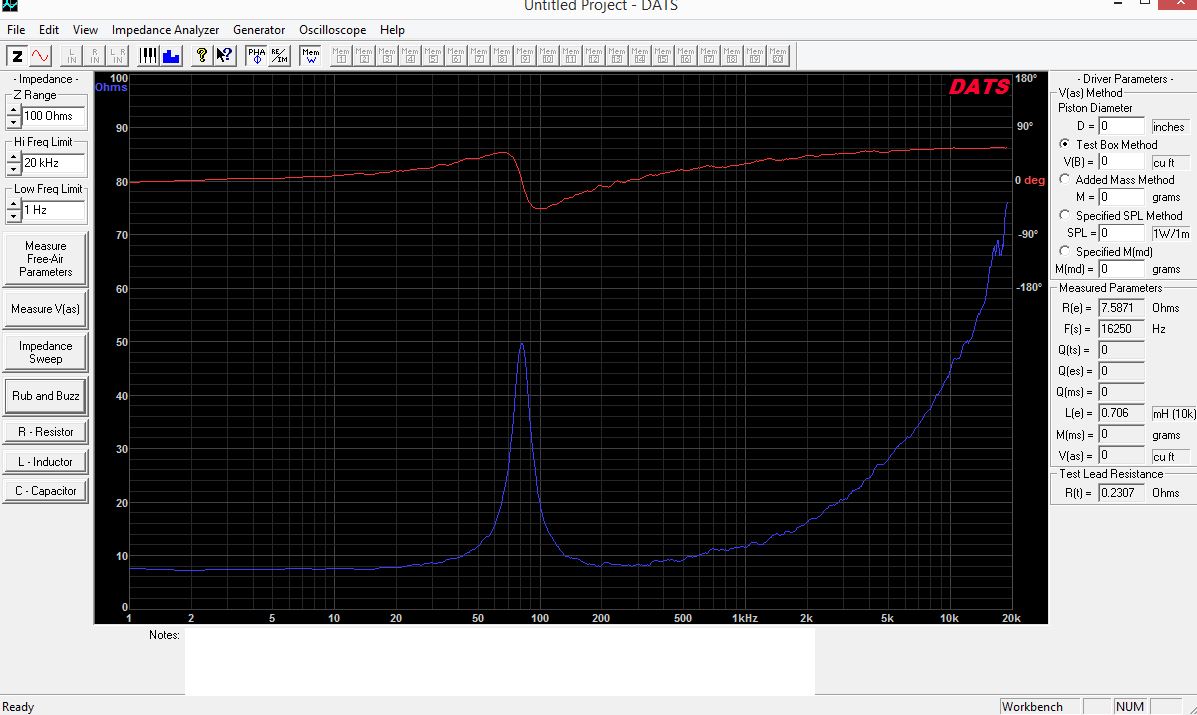Select the Specified SPL Method radio button
Screen dimensions: 1197x715
point(1064,215)
